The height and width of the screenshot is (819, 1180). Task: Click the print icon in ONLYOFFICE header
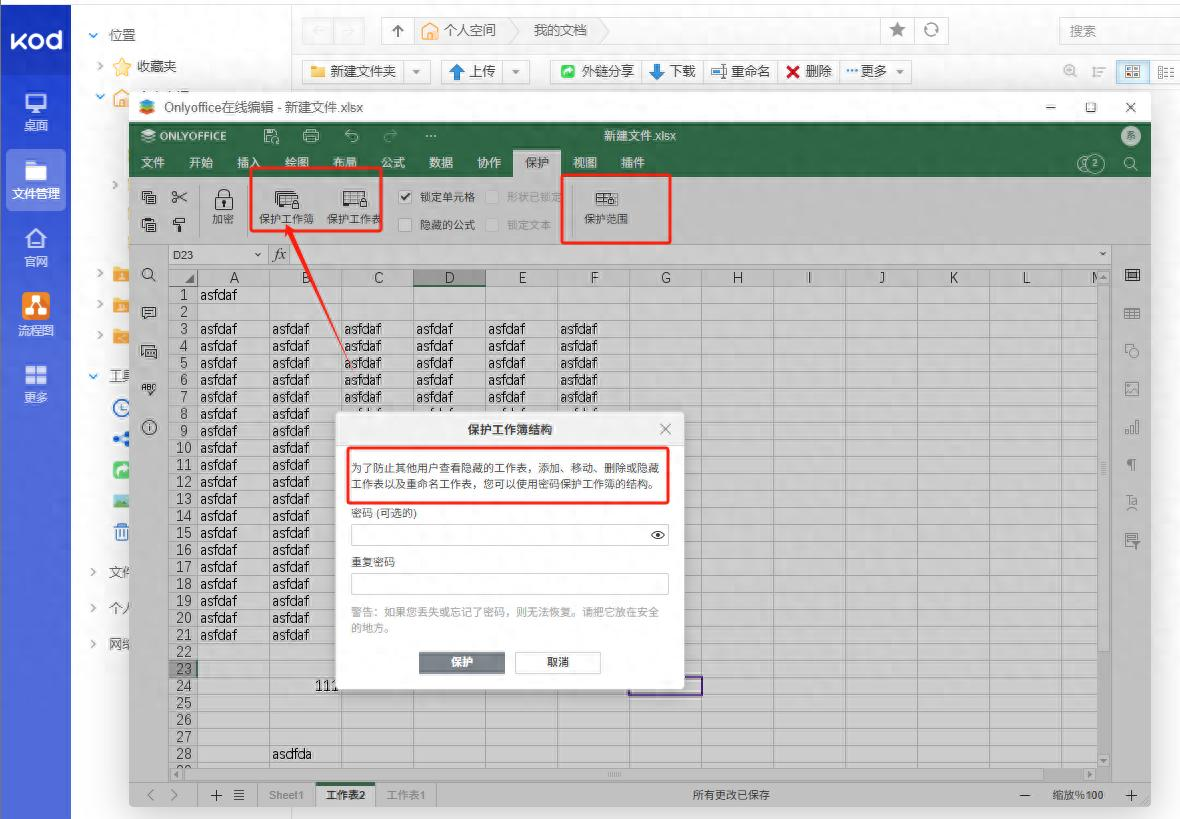pyautogui.click(x=311, y=136)
